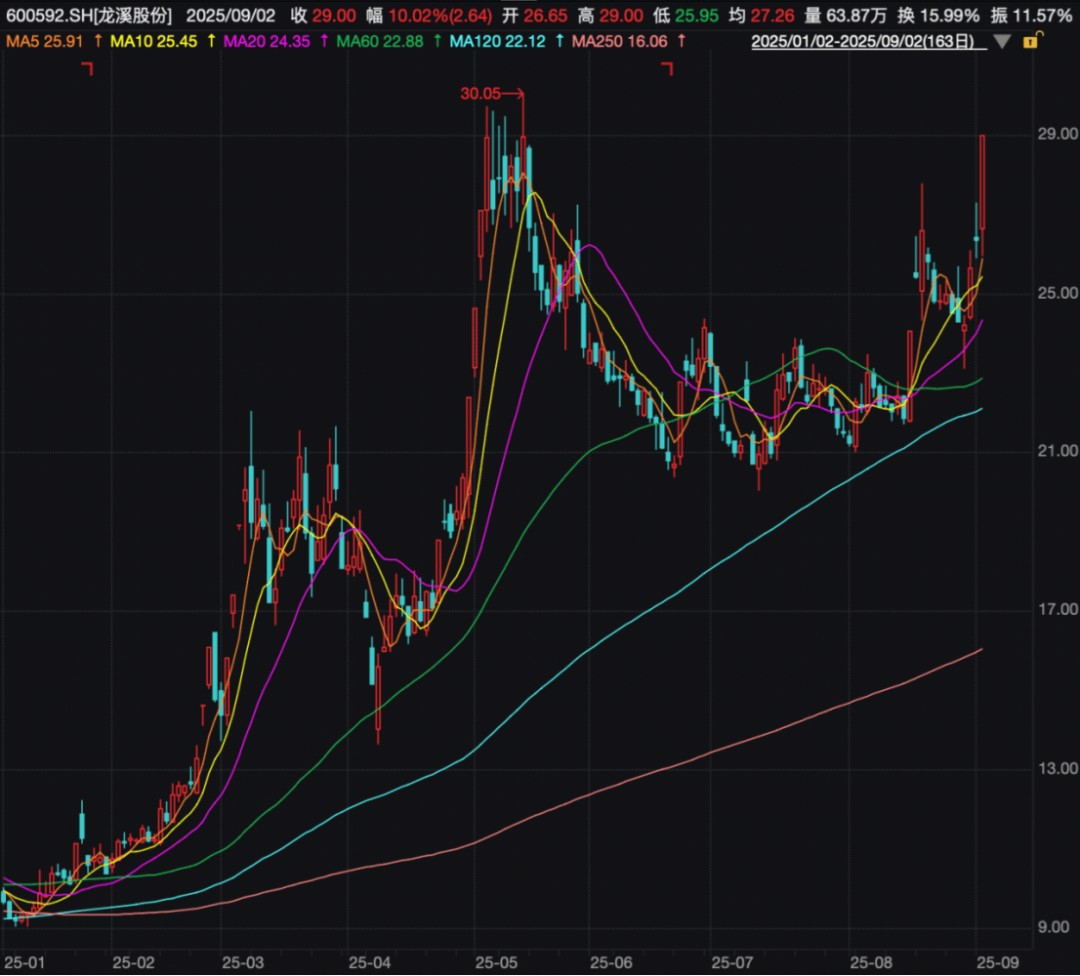Click the red corner marker near top left
1080x976 pixels.
point(88,68)
